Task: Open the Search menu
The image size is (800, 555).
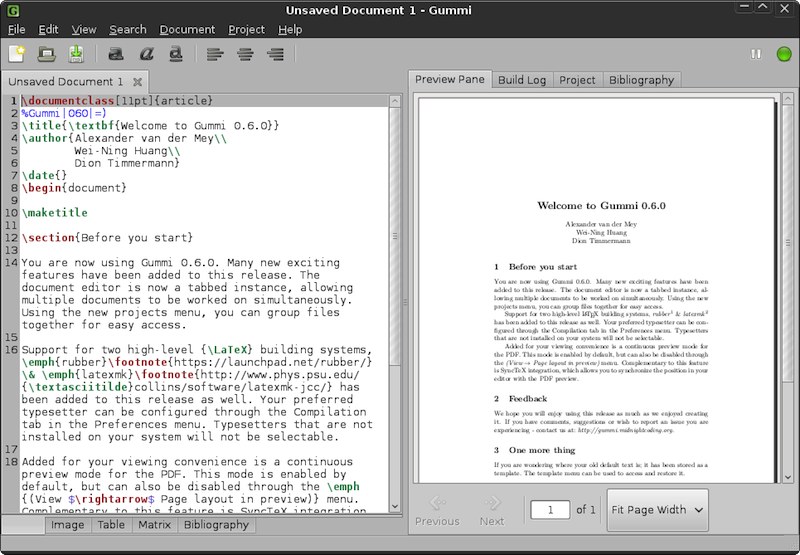Action: pos(128,30)
